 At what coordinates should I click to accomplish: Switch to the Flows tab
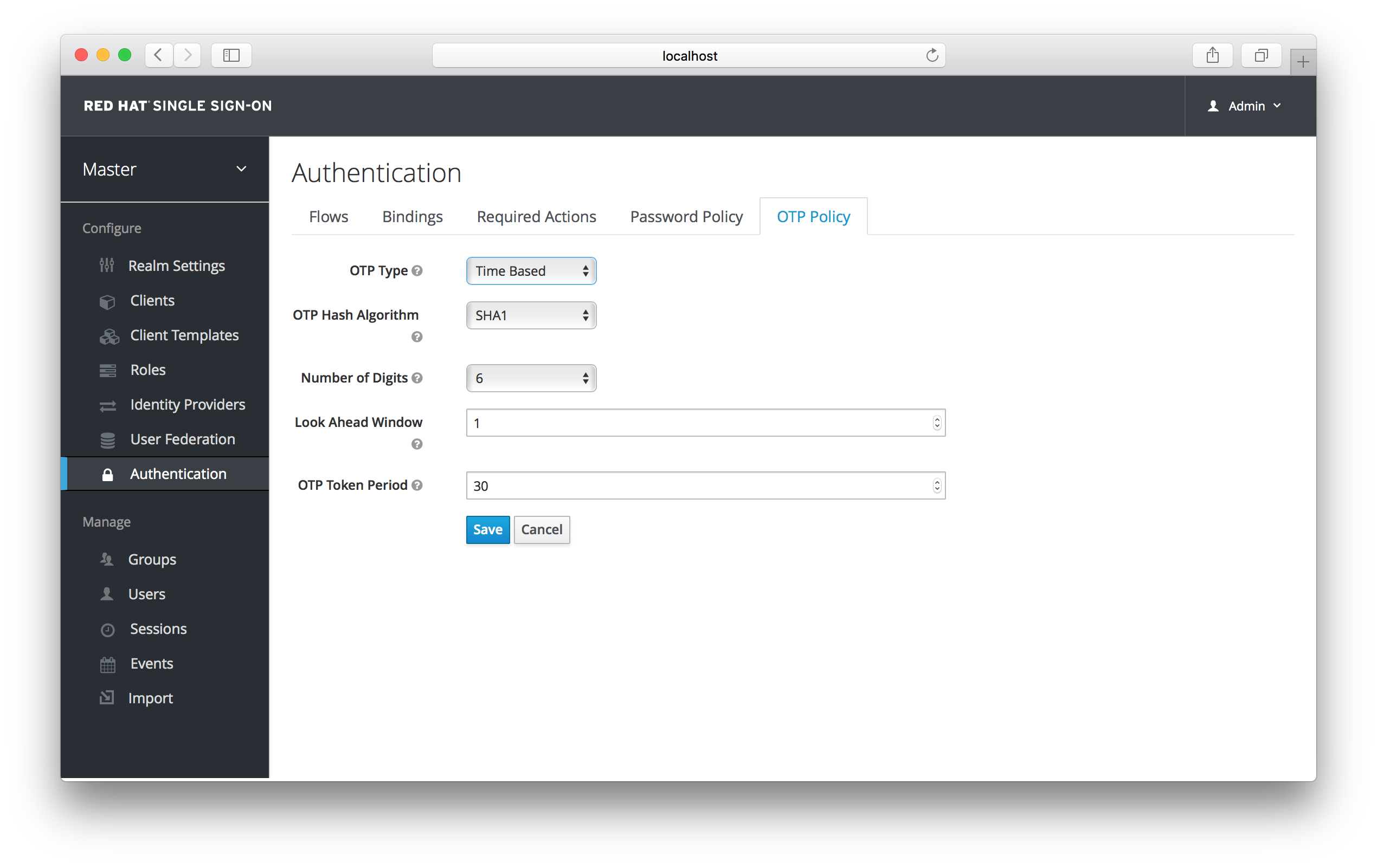[328, 216]
